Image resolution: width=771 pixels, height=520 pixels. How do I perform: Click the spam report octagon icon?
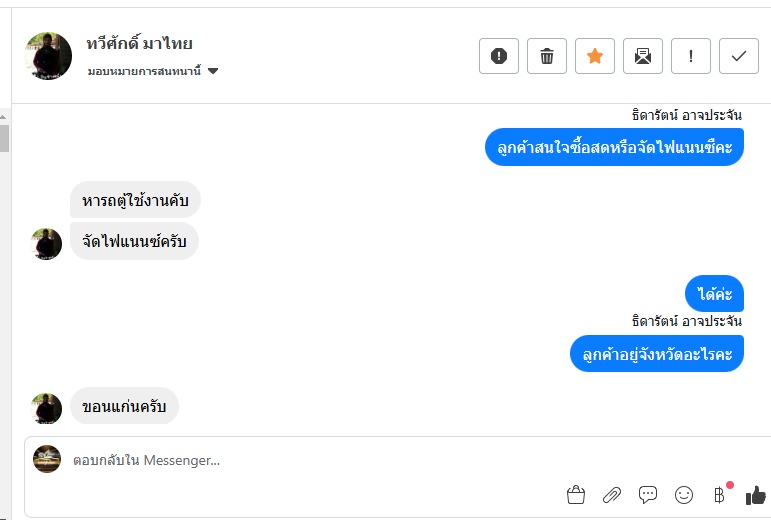pos(499,56)
